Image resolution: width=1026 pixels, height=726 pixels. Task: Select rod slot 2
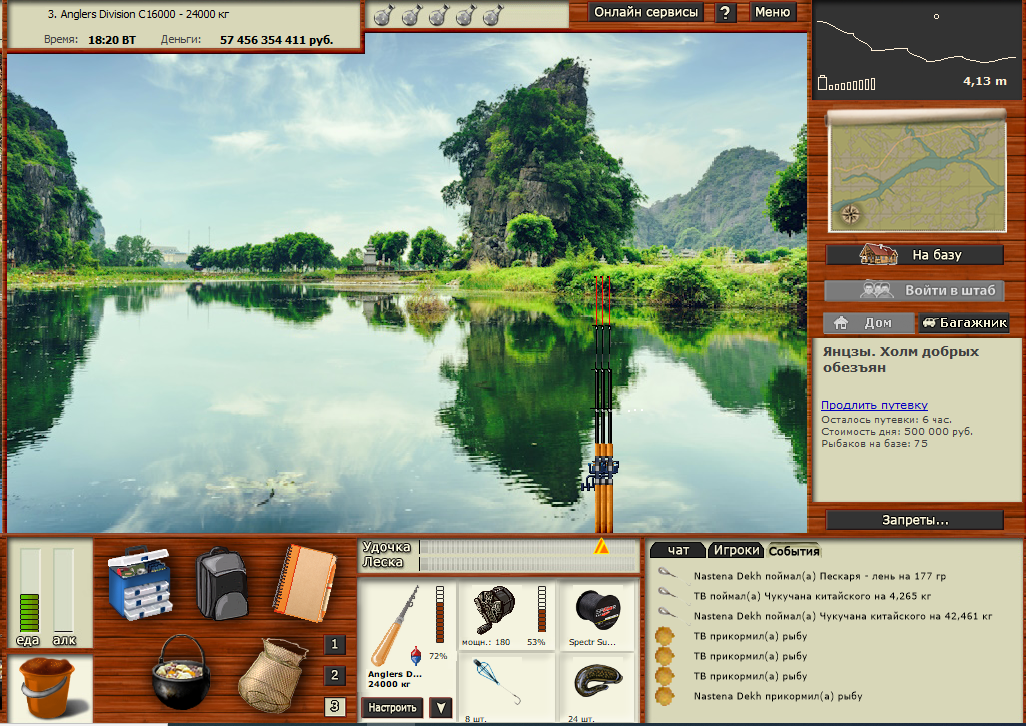[334, 675]
